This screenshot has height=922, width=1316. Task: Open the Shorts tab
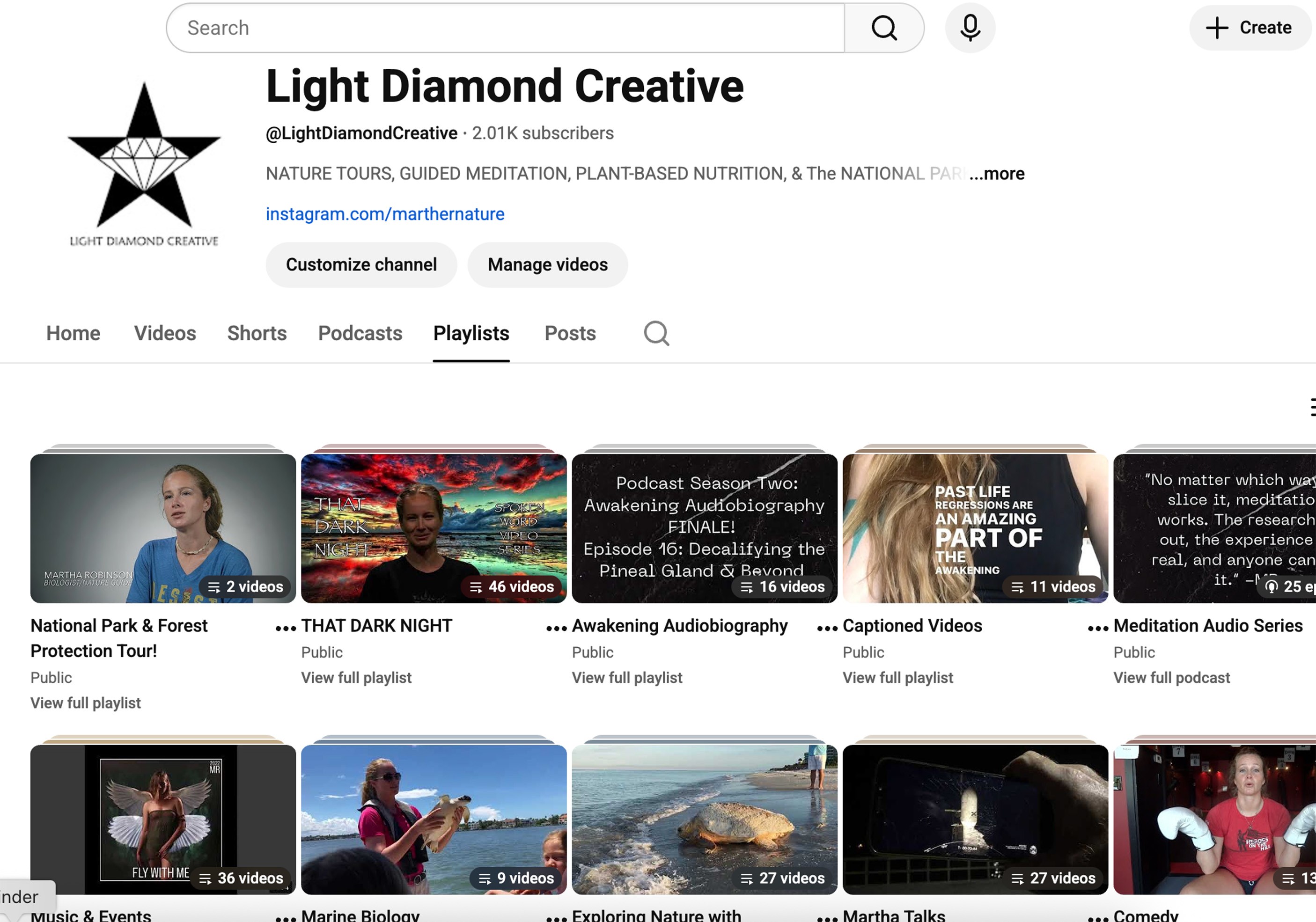(x=257, y=333)
